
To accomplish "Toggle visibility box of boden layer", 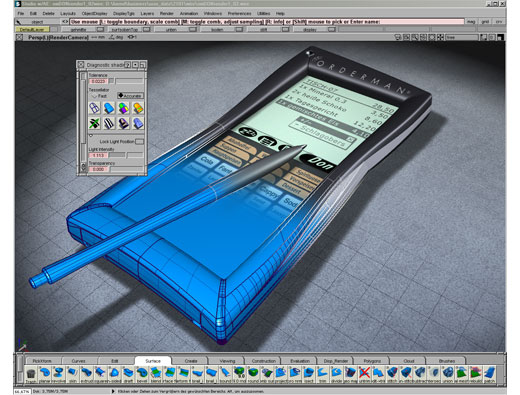I will click(239, 29).
